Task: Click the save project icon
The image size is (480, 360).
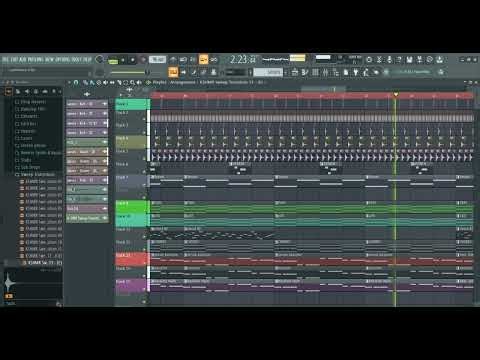Action: (x=409, y=60)
